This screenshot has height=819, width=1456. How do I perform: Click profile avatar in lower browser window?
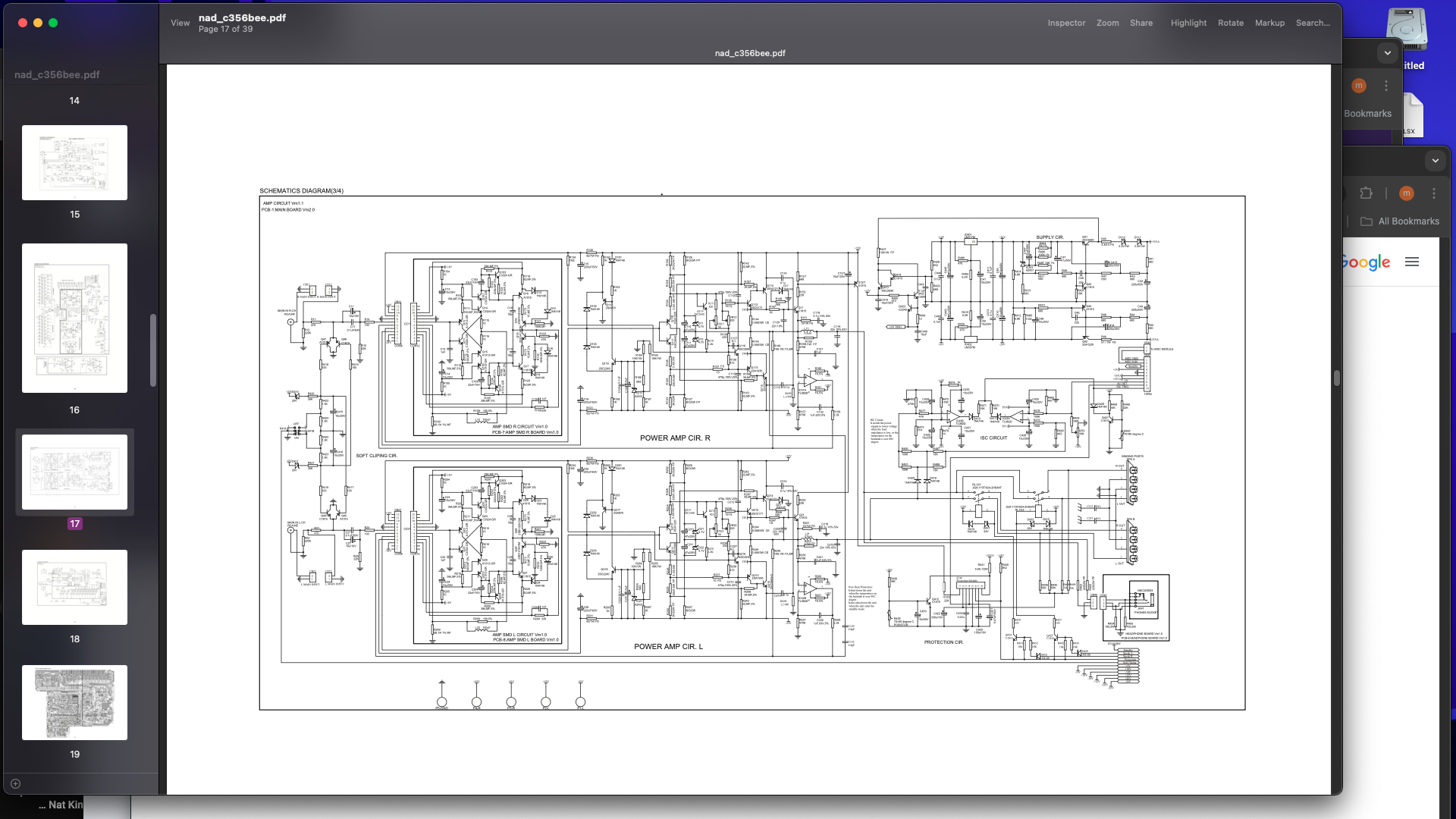[1407, 193]
